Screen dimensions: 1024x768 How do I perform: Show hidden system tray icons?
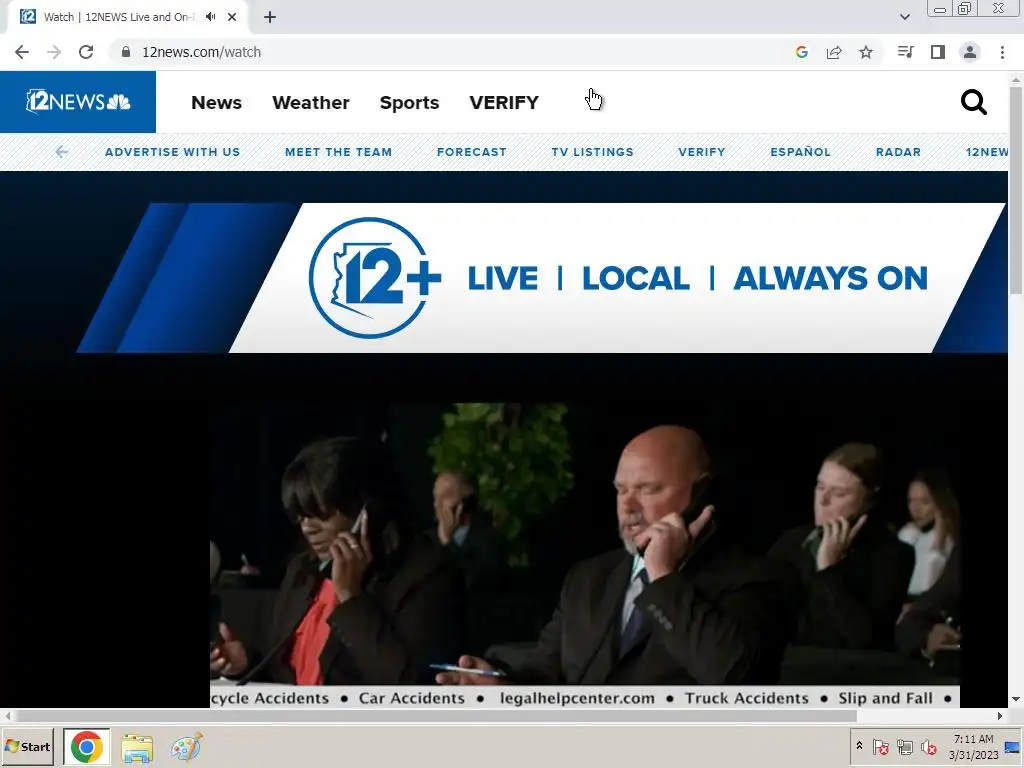(859, 746)
